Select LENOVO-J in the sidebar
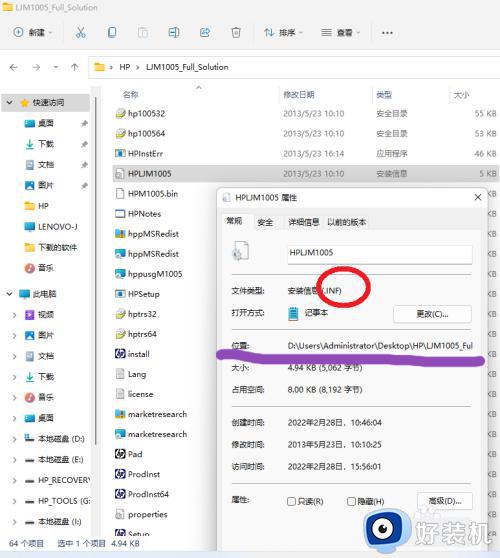The image size is (500, 558). pos(57,227)
